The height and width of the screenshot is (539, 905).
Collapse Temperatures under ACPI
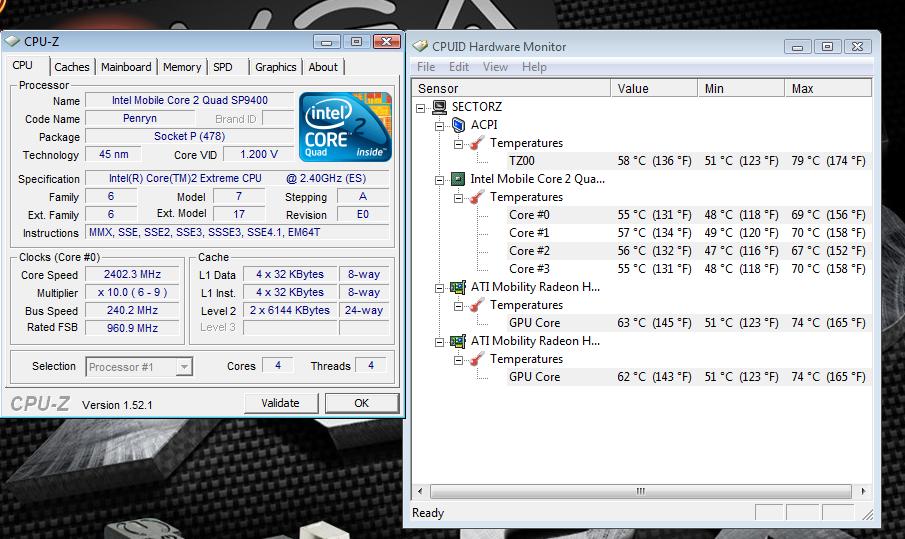(458, 144)
